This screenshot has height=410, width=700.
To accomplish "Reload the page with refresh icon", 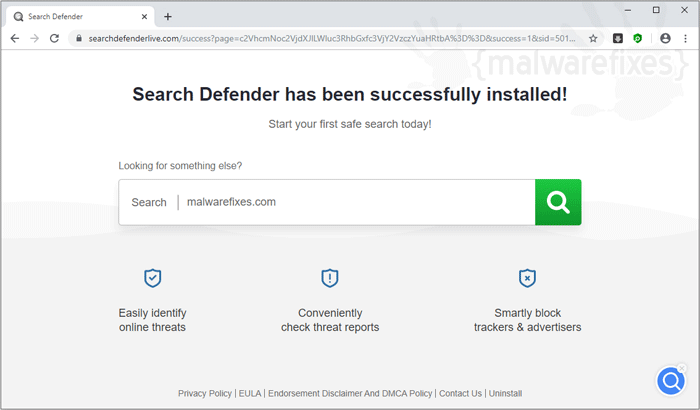I will 54,39.
